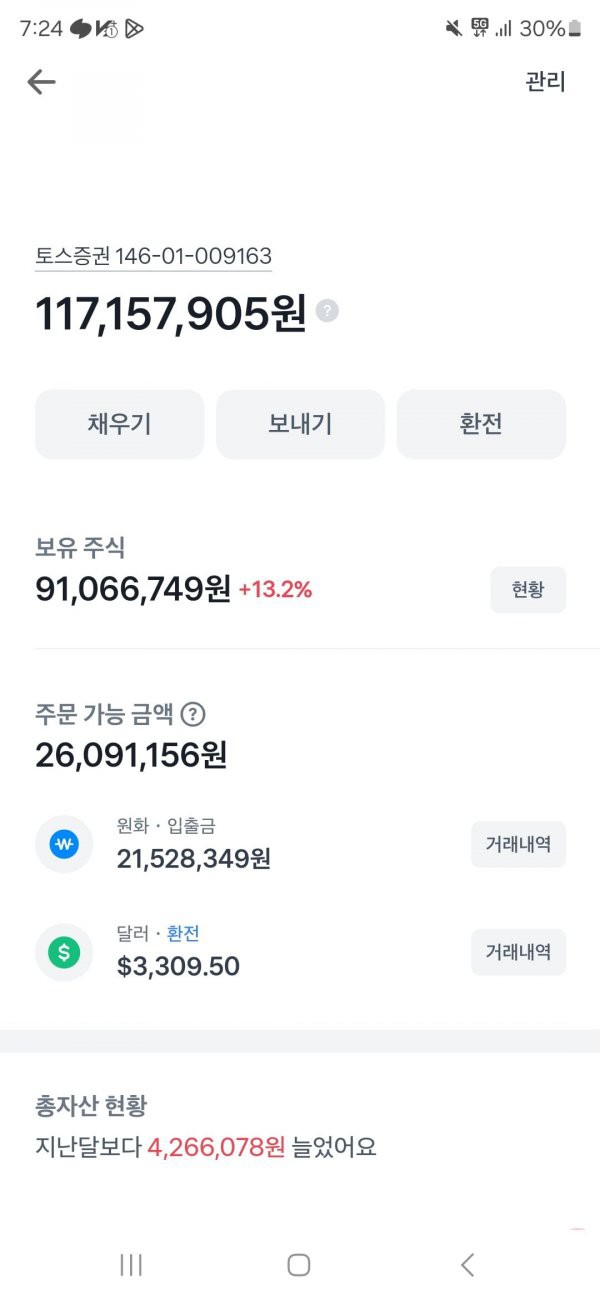Tap the blue won currency icon
Viewport: 600px width, 1300px height.
tap(64, 845)
